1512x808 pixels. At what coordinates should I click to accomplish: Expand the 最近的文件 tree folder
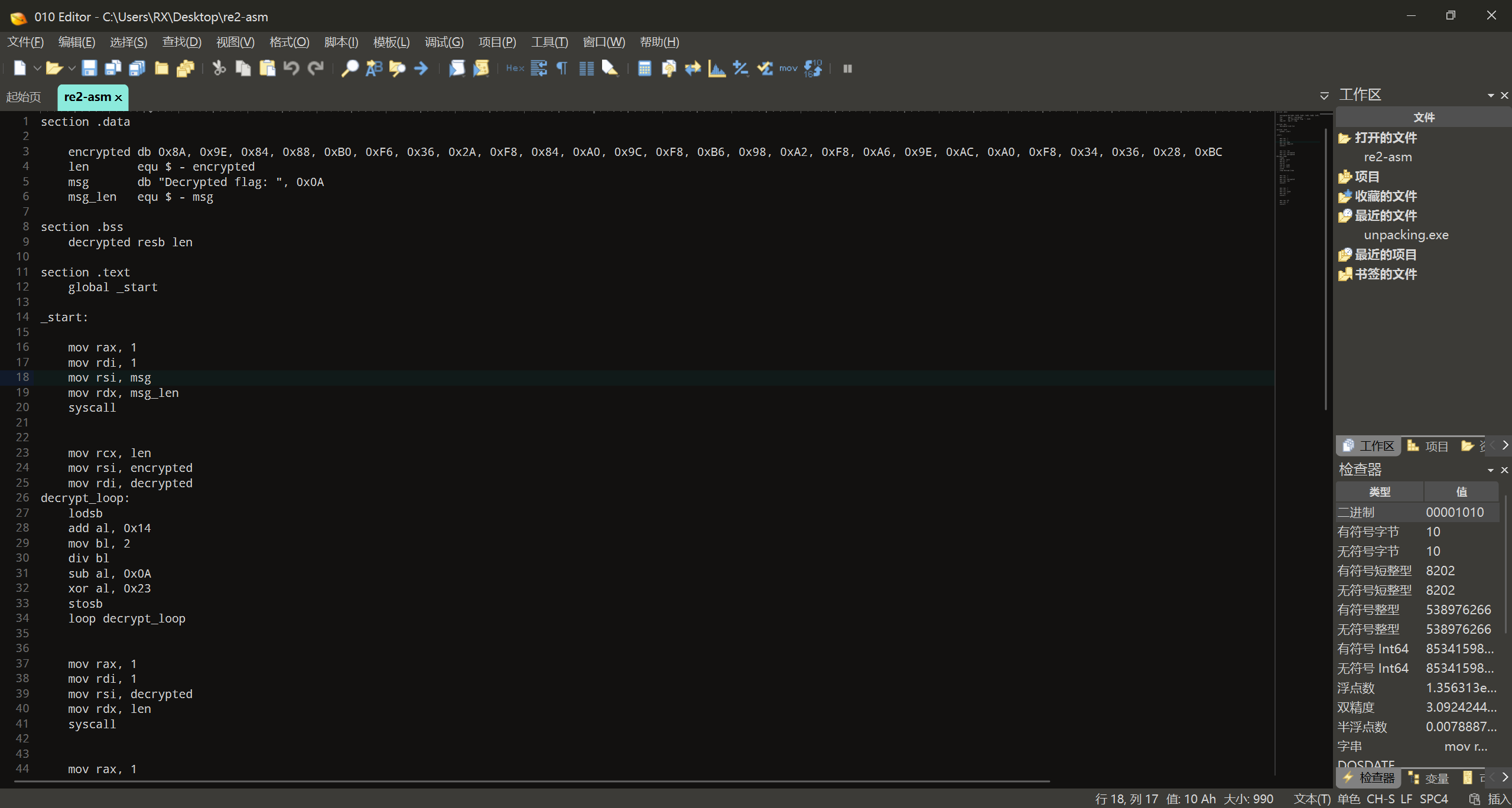[x=1386, y=216]
